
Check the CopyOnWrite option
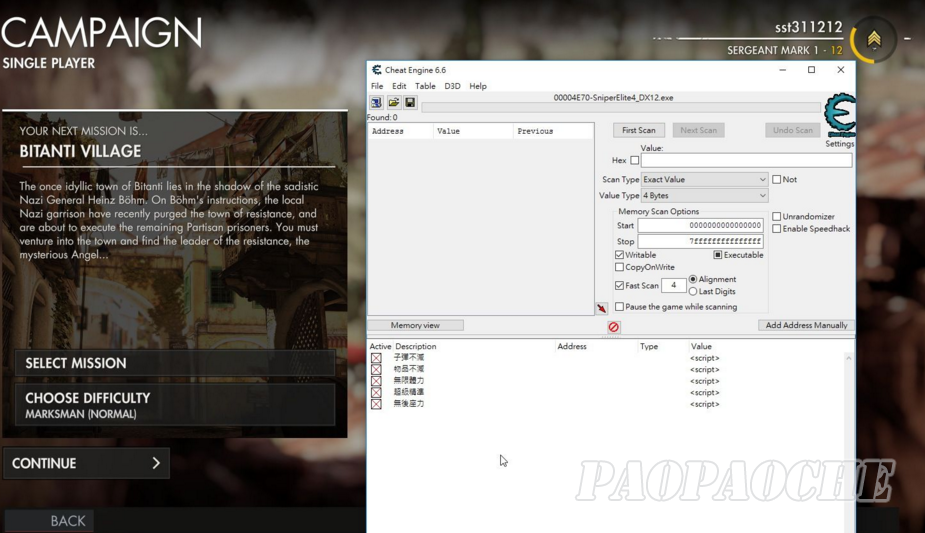(x=619, y=267)
